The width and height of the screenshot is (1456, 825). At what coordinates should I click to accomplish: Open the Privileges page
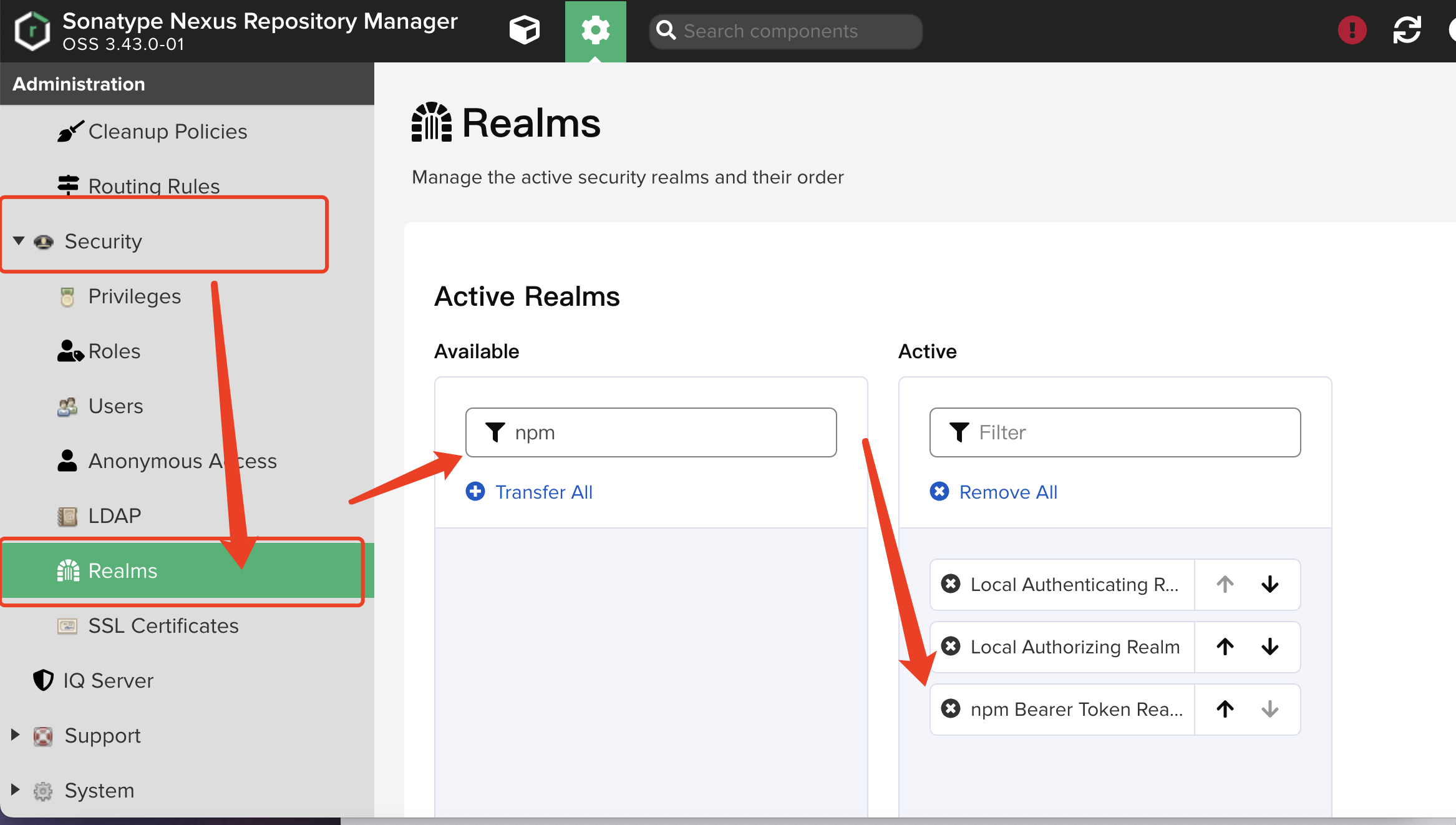[135, 296]
